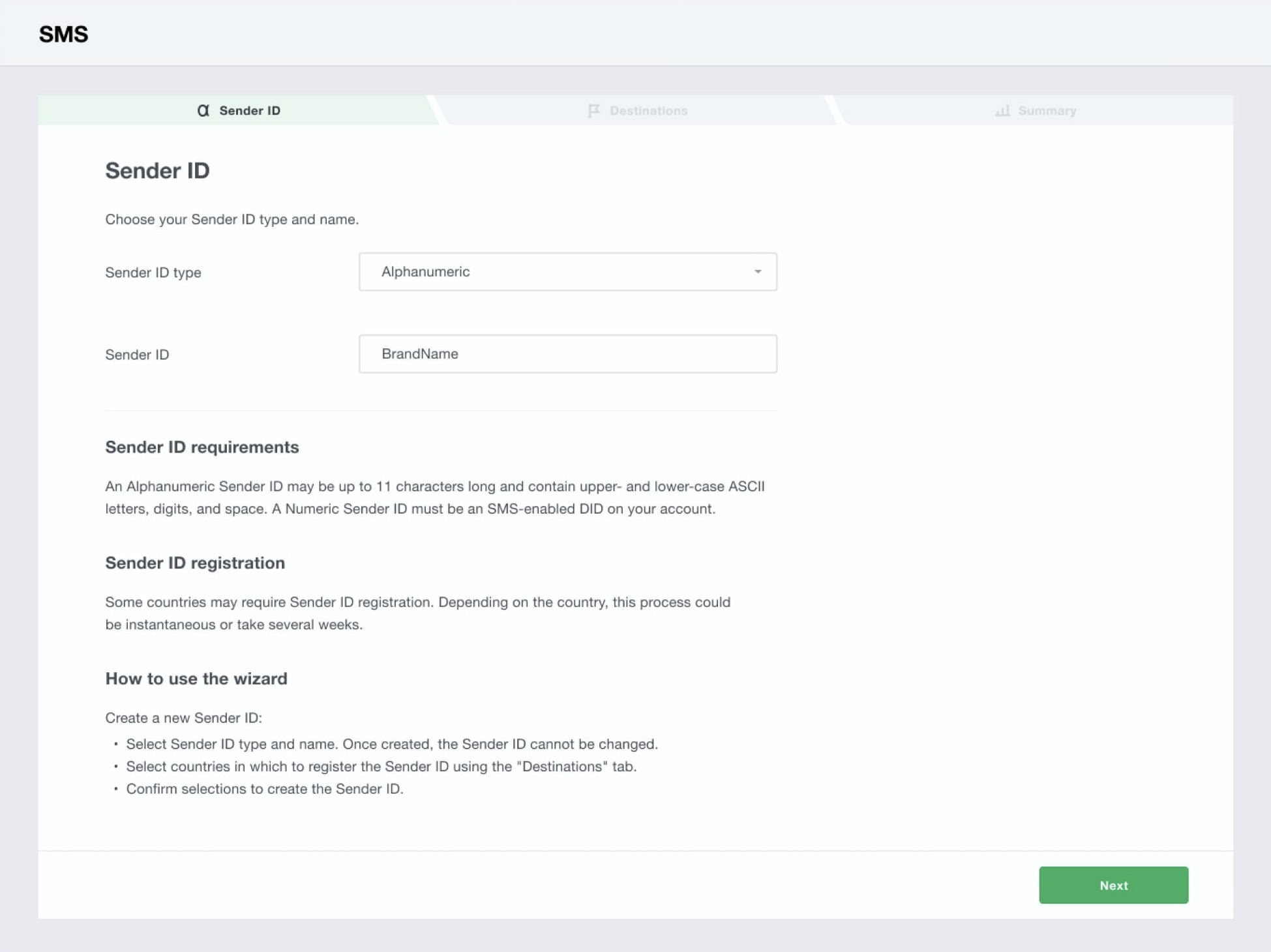Open the Summary tab
The width and height of the screenshot is (1271, 952).
[x=1046, y=111]
